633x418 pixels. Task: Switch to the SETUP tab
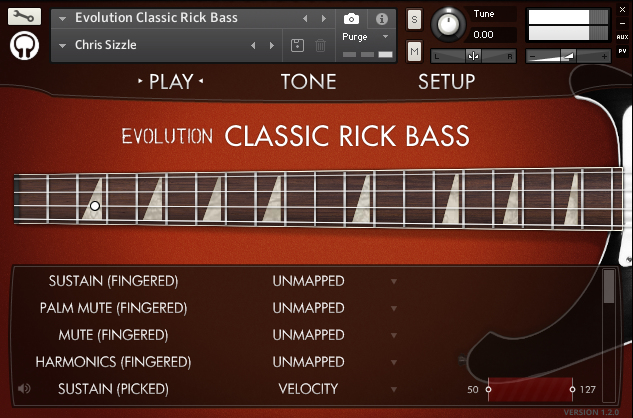pos(446,82)
